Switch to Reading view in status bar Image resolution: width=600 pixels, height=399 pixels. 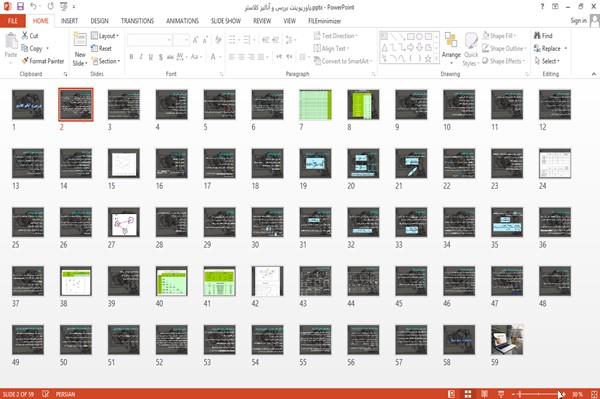pos(484,394)
